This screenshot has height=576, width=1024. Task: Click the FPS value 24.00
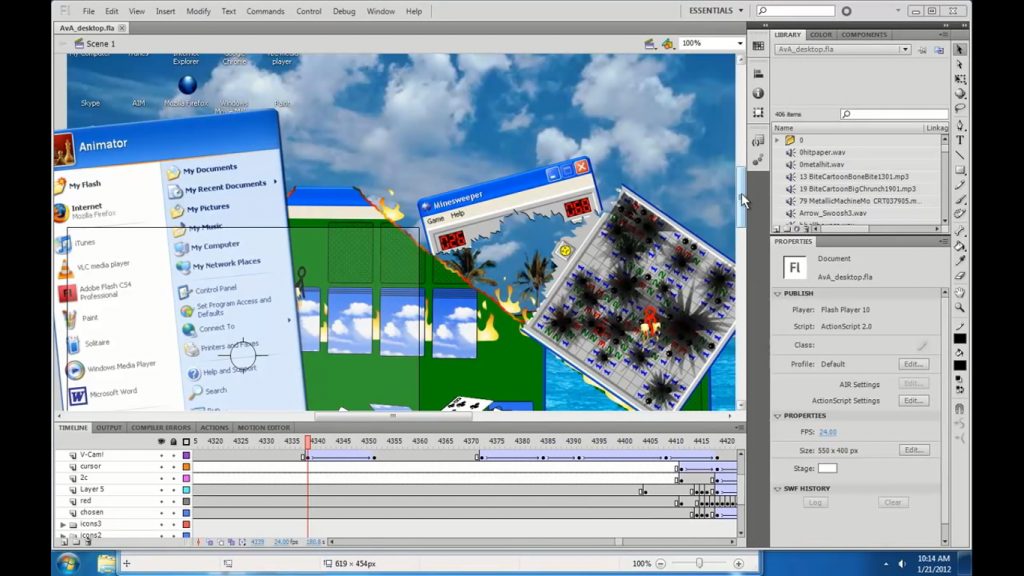[x=827, y=432]
